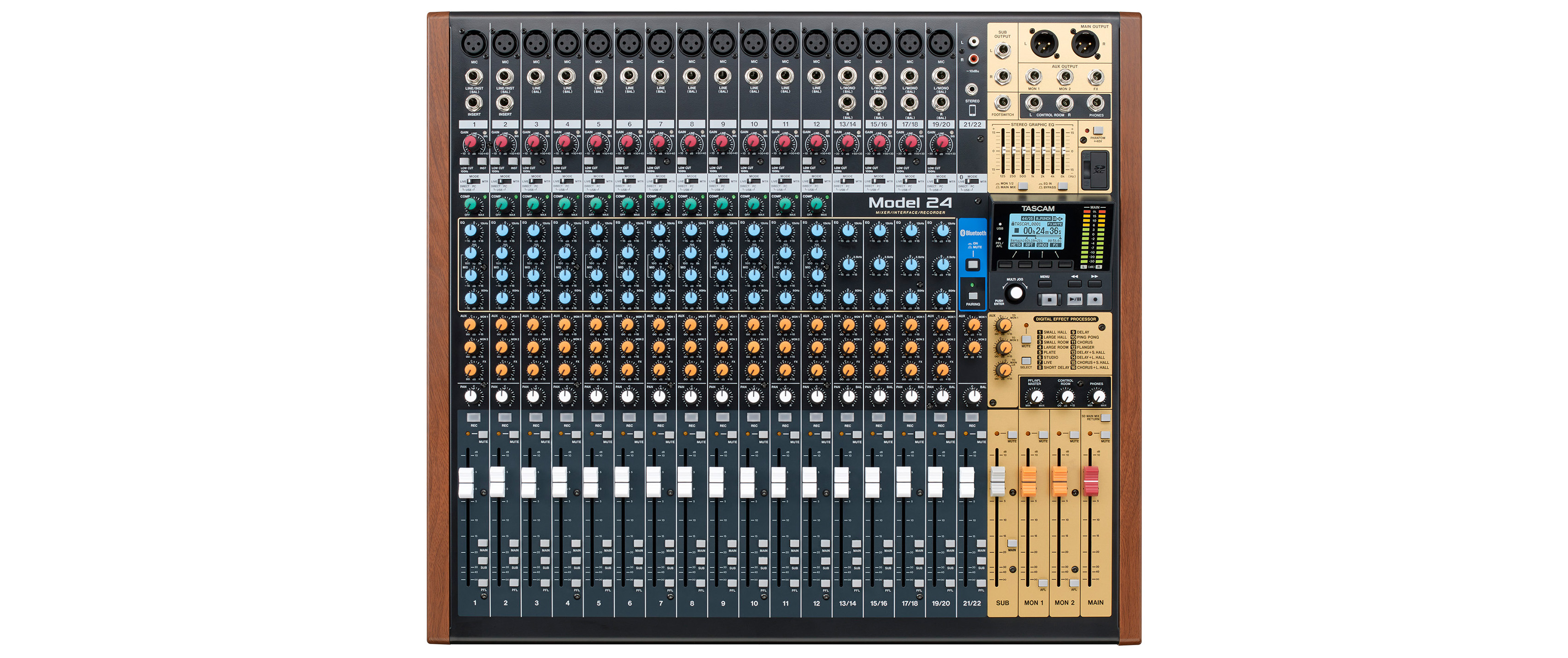Viewport: 1568px width, 658px height.
Task: Select the UNDO function key below the display
Action: pos(1045,264)
